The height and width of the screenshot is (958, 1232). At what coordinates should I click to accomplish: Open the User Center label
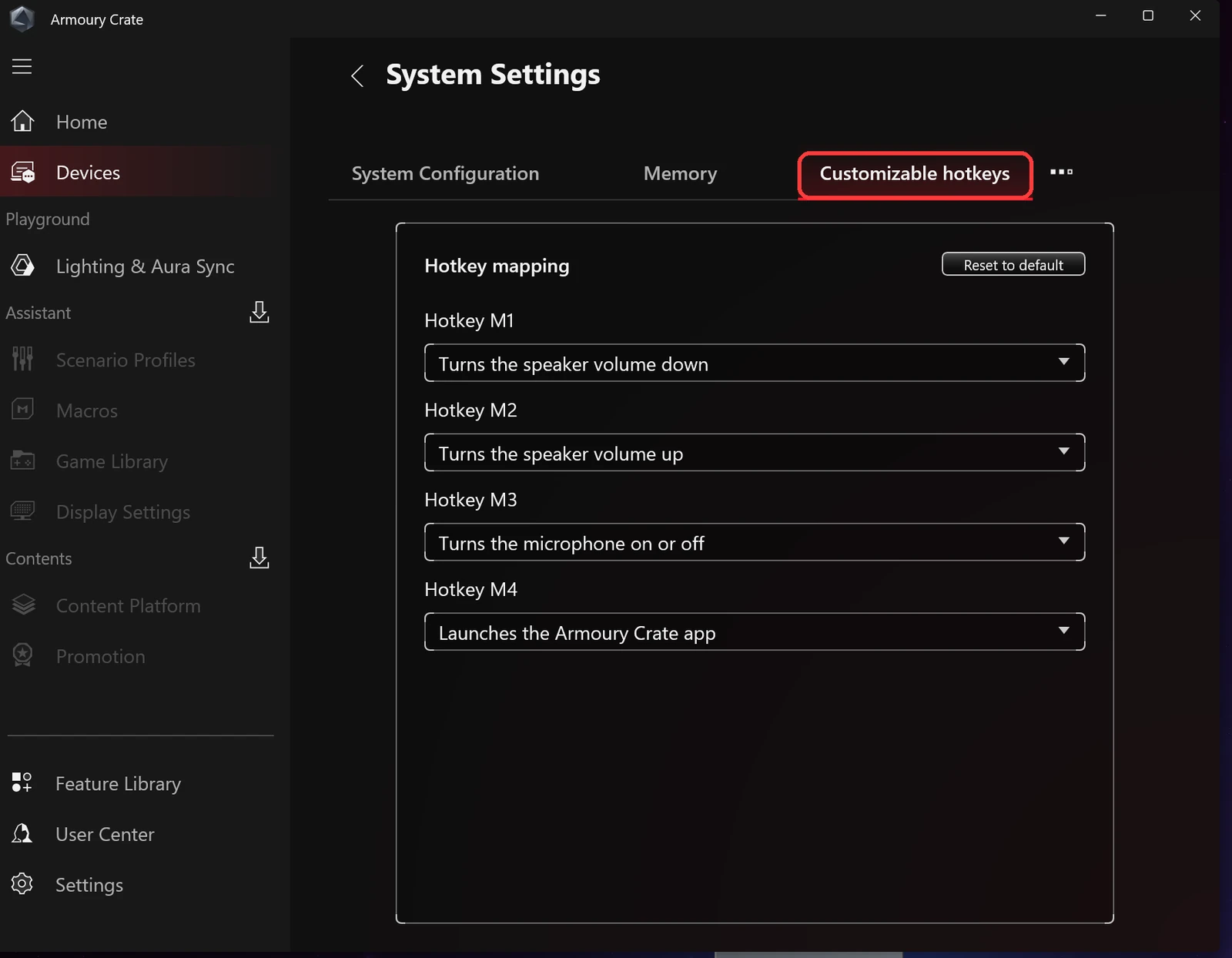[105, 834]
